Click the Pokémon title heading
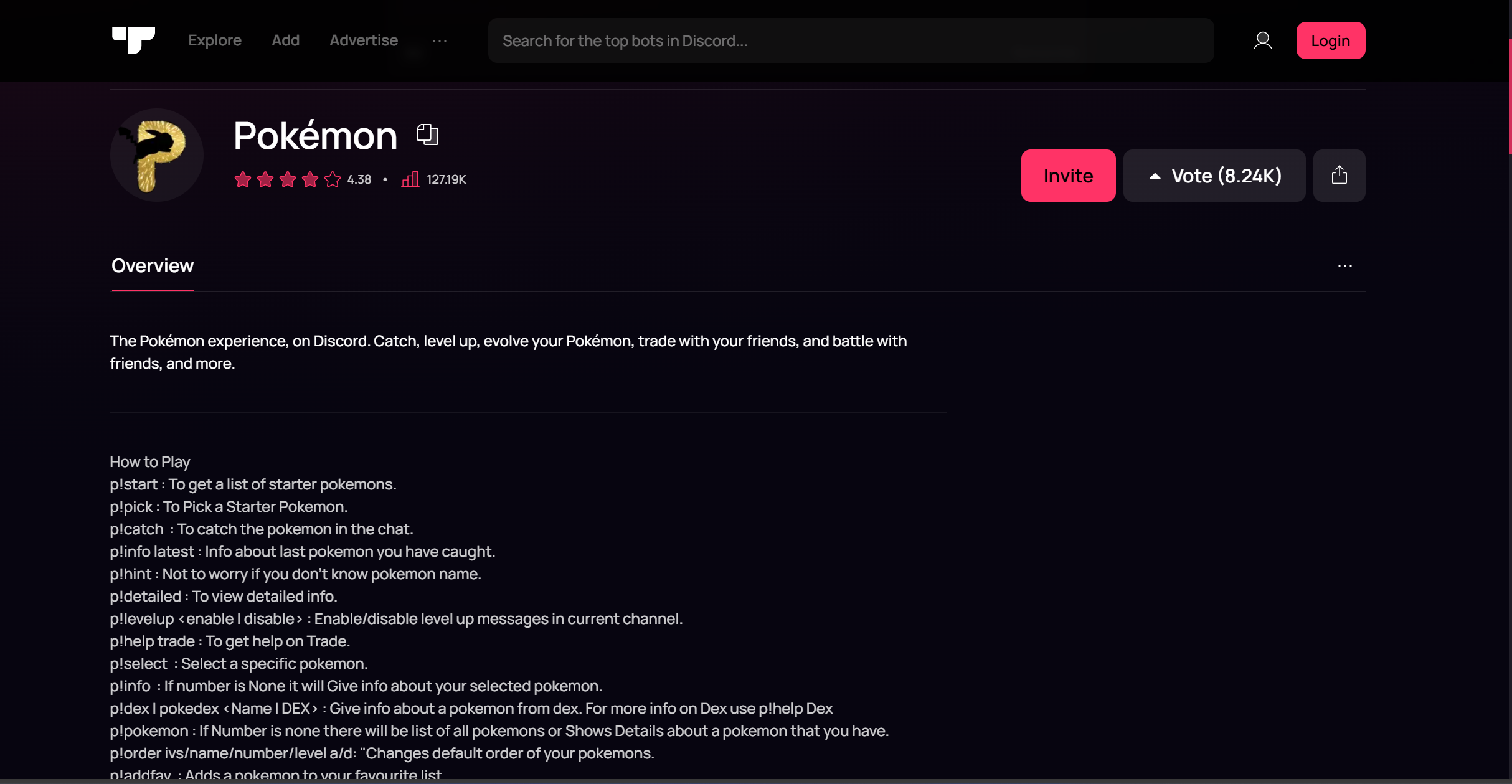Viewport: 1512px width, 784px height. point(315,135)
